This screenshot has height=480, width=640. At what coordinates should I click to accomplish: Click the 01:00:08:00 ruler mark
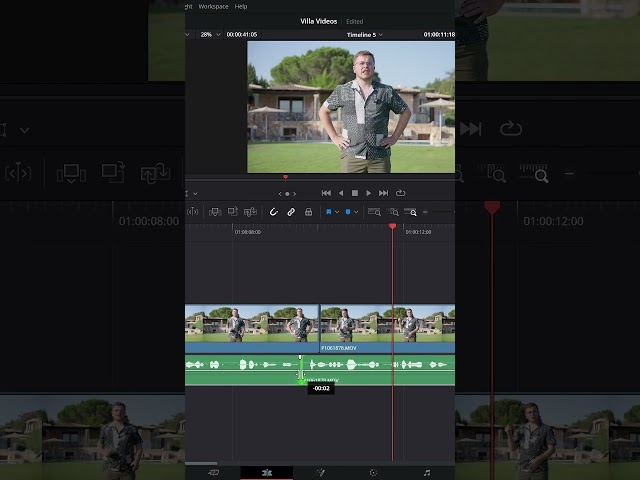(248, 232)
